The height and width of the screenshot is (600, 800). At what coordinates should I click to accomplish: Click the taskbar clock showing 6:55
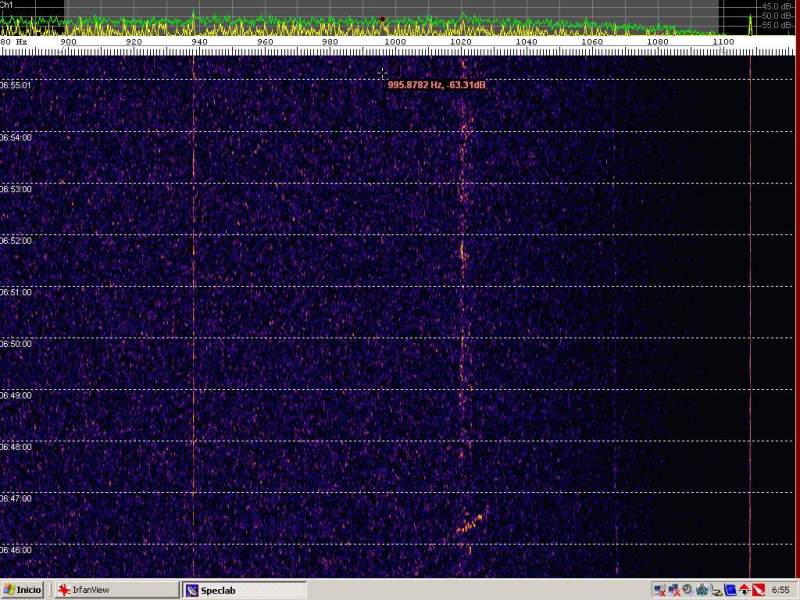(780, 590)
